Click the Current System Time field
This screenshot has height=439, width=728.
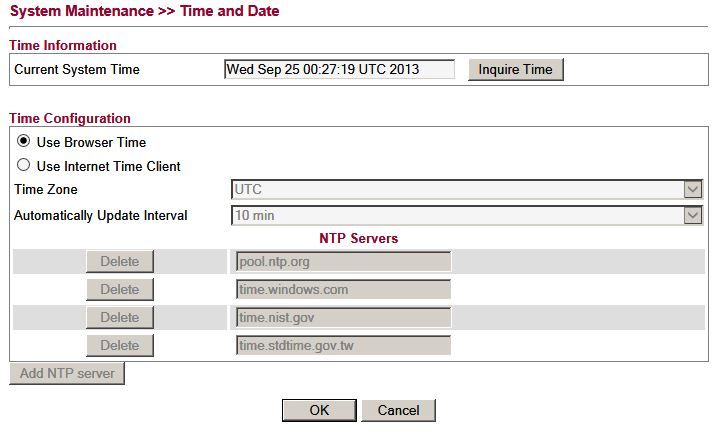pyautogui.click(x=339, y=69)
